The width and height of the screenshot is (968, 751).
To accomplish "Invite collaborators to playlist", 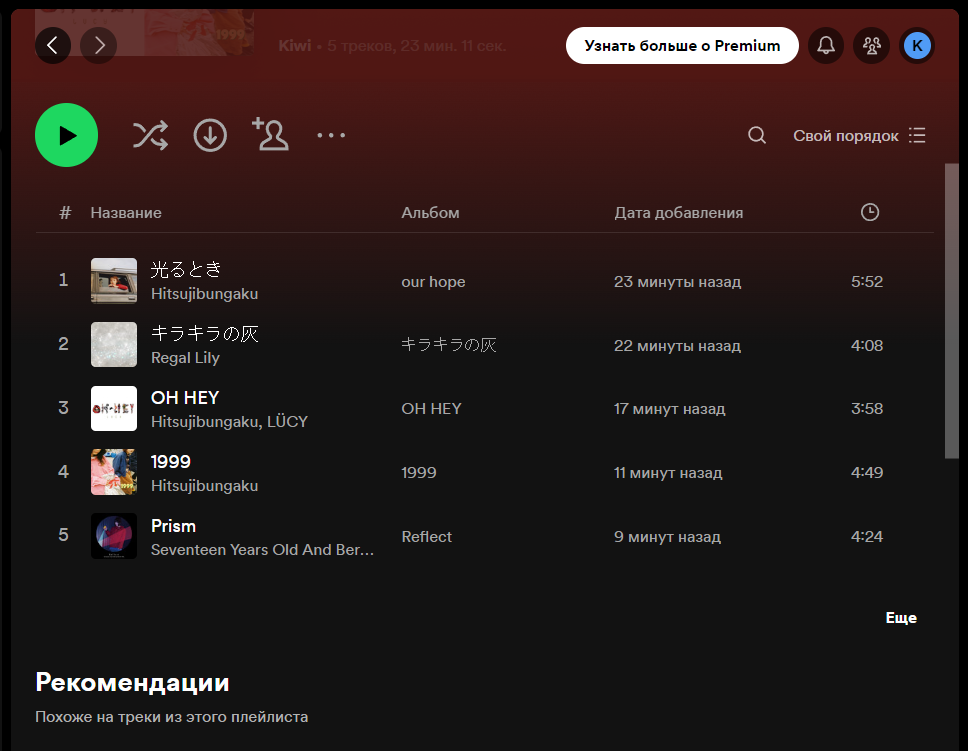I will coord(270,134).
